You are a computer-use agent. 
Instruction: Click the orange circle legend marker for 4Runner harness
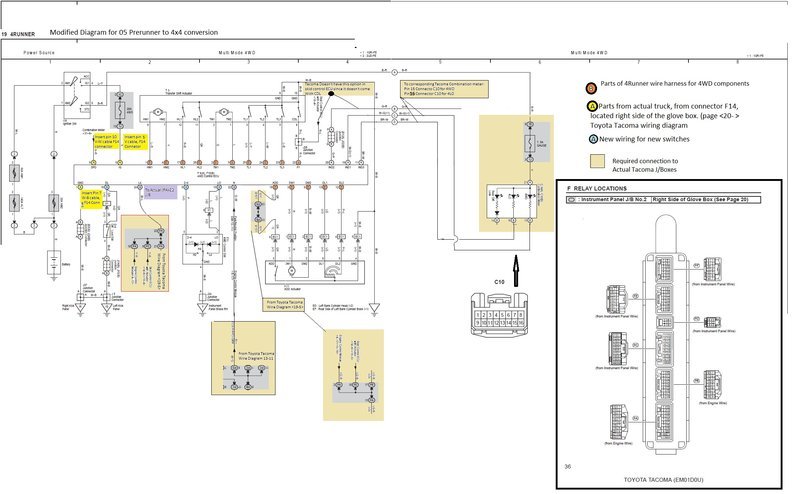(591, 88)
